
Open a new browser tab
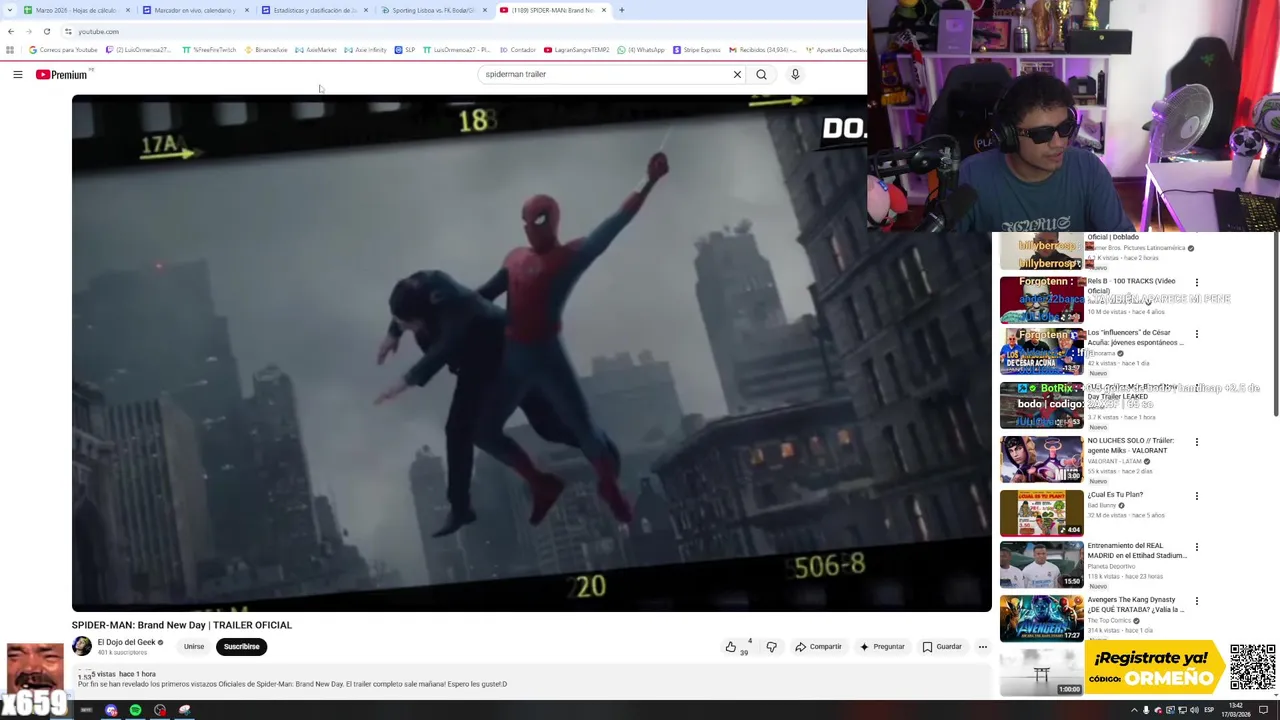[621, 10]
